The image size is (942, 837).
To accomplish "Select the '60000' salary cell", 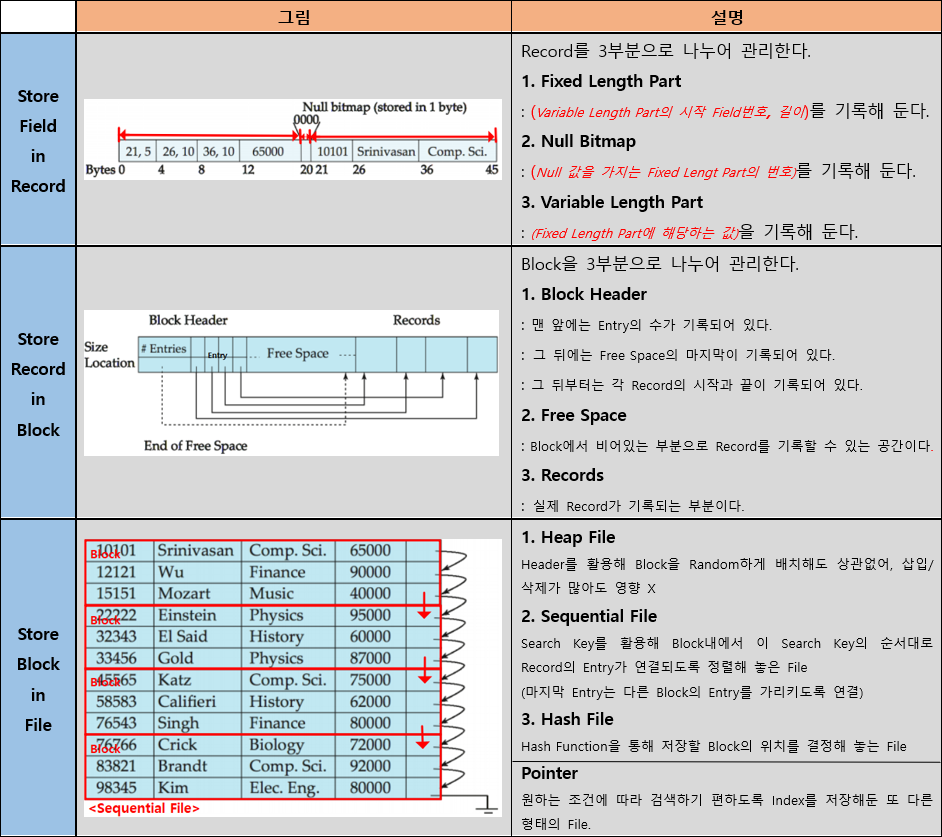I will click(370, 637).
